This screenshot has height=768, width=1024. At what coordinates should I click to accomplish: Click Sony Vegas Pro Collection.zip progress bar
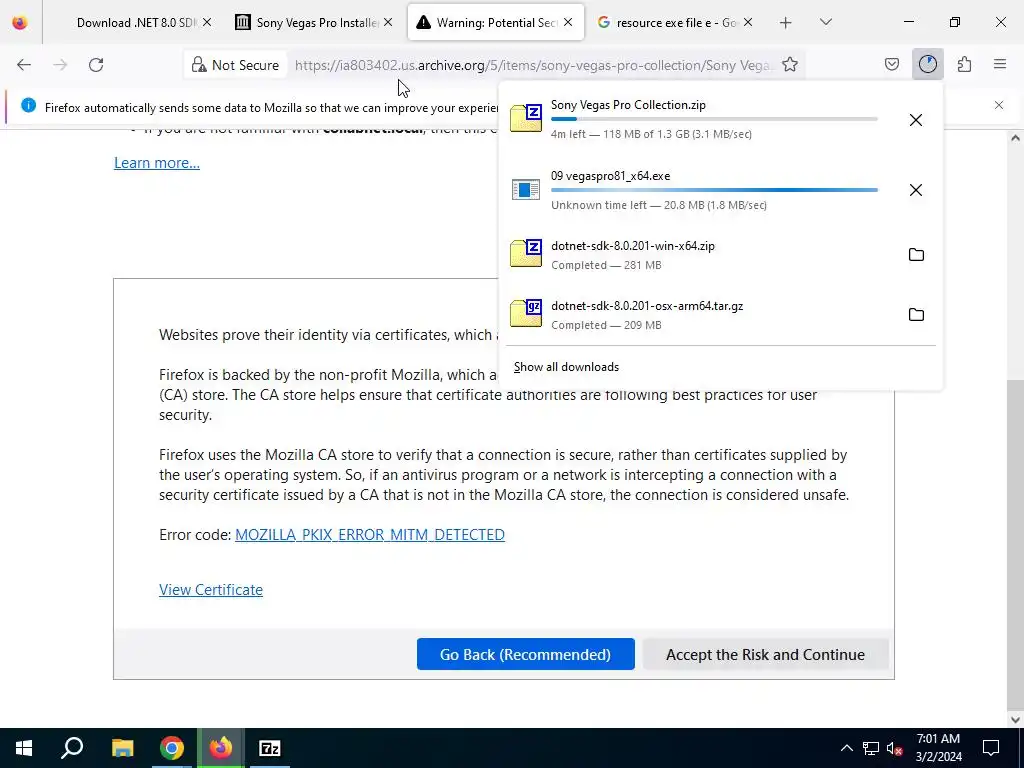tap(714, 119)
